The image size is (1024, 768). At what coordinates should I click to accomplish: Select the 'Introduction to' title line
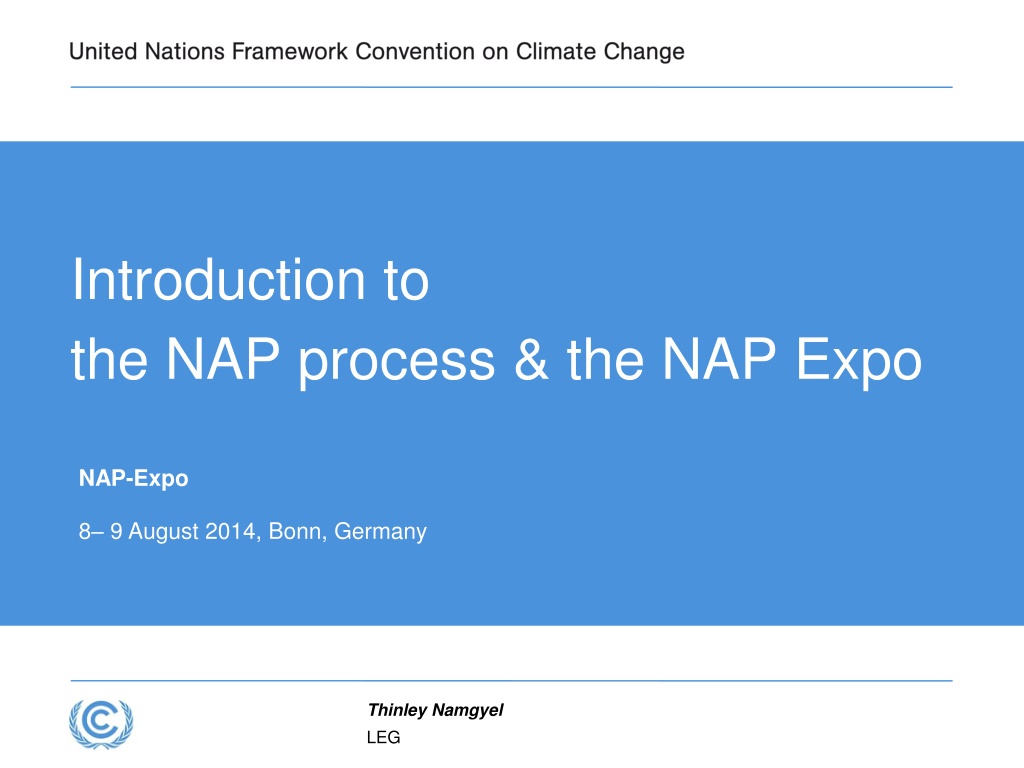pos(250,280)
